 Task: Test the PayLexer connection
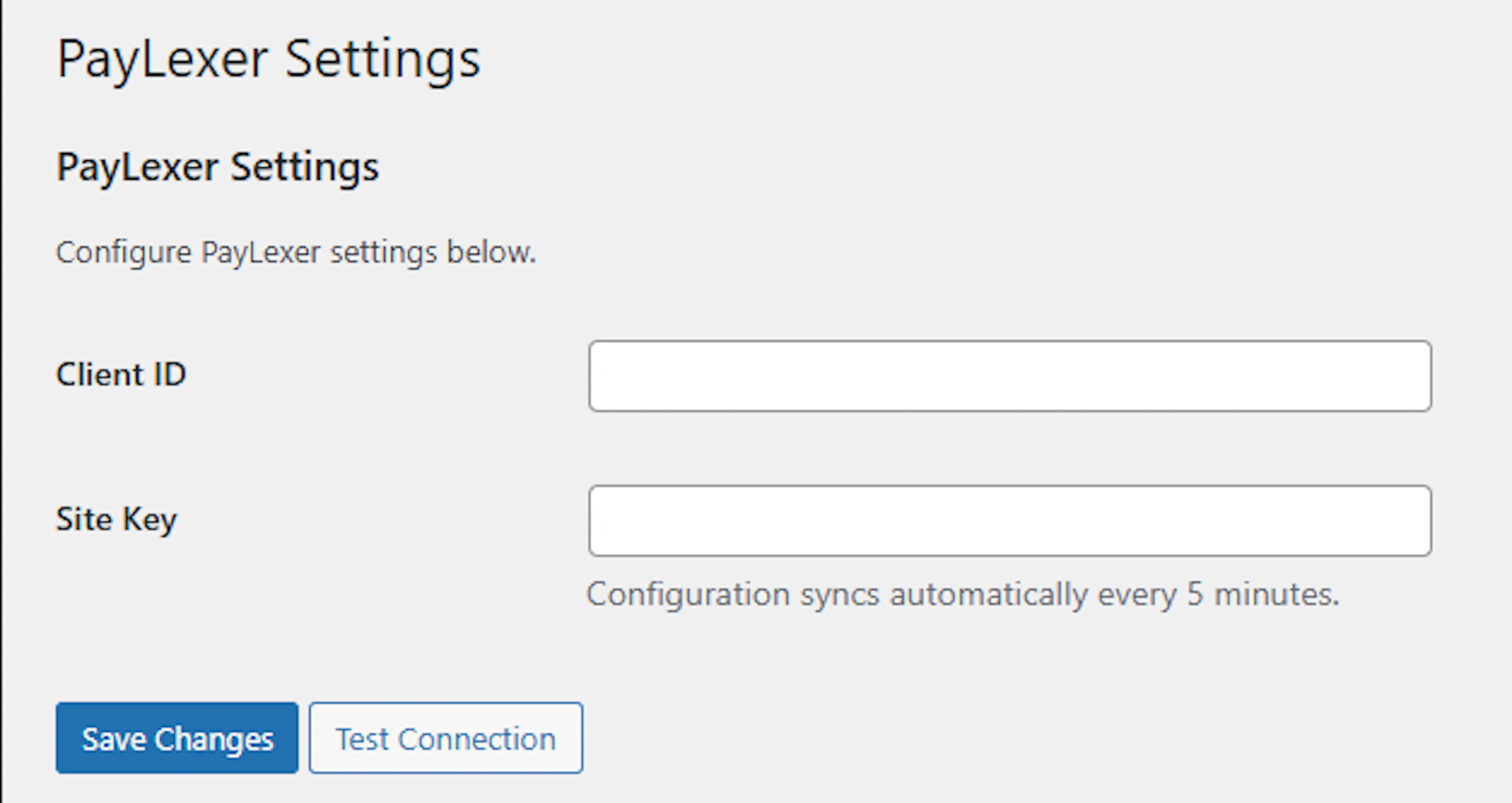coord(445,738)
